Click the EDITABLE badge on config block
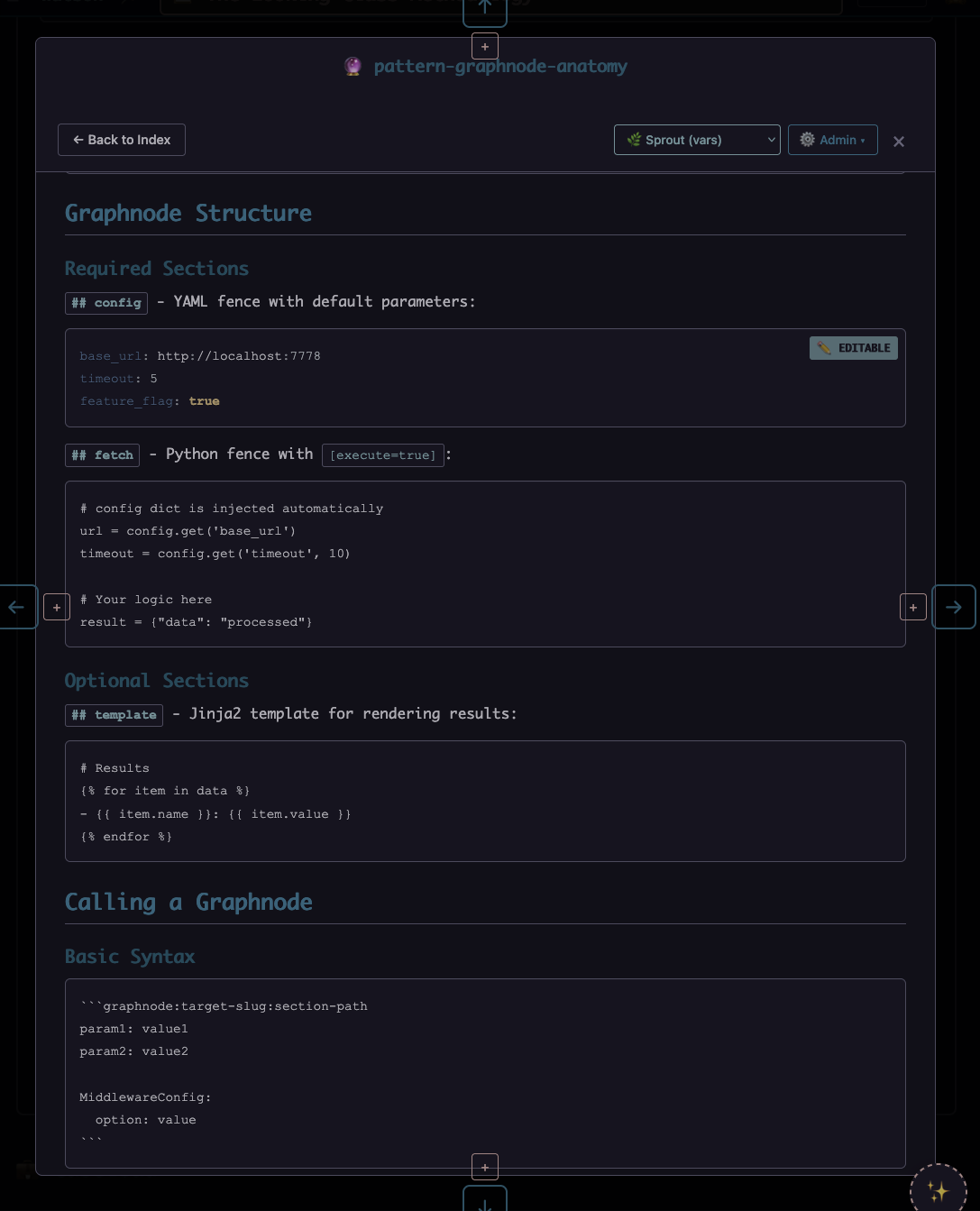The image size is (980, 1211). (x=853, y=348)
